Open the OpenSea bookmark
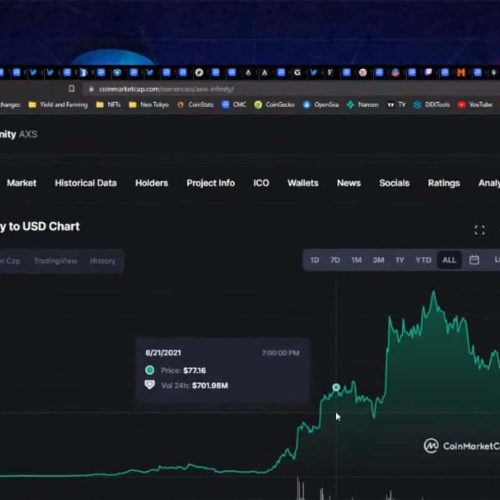500x500 pixels. coord(321,105)
